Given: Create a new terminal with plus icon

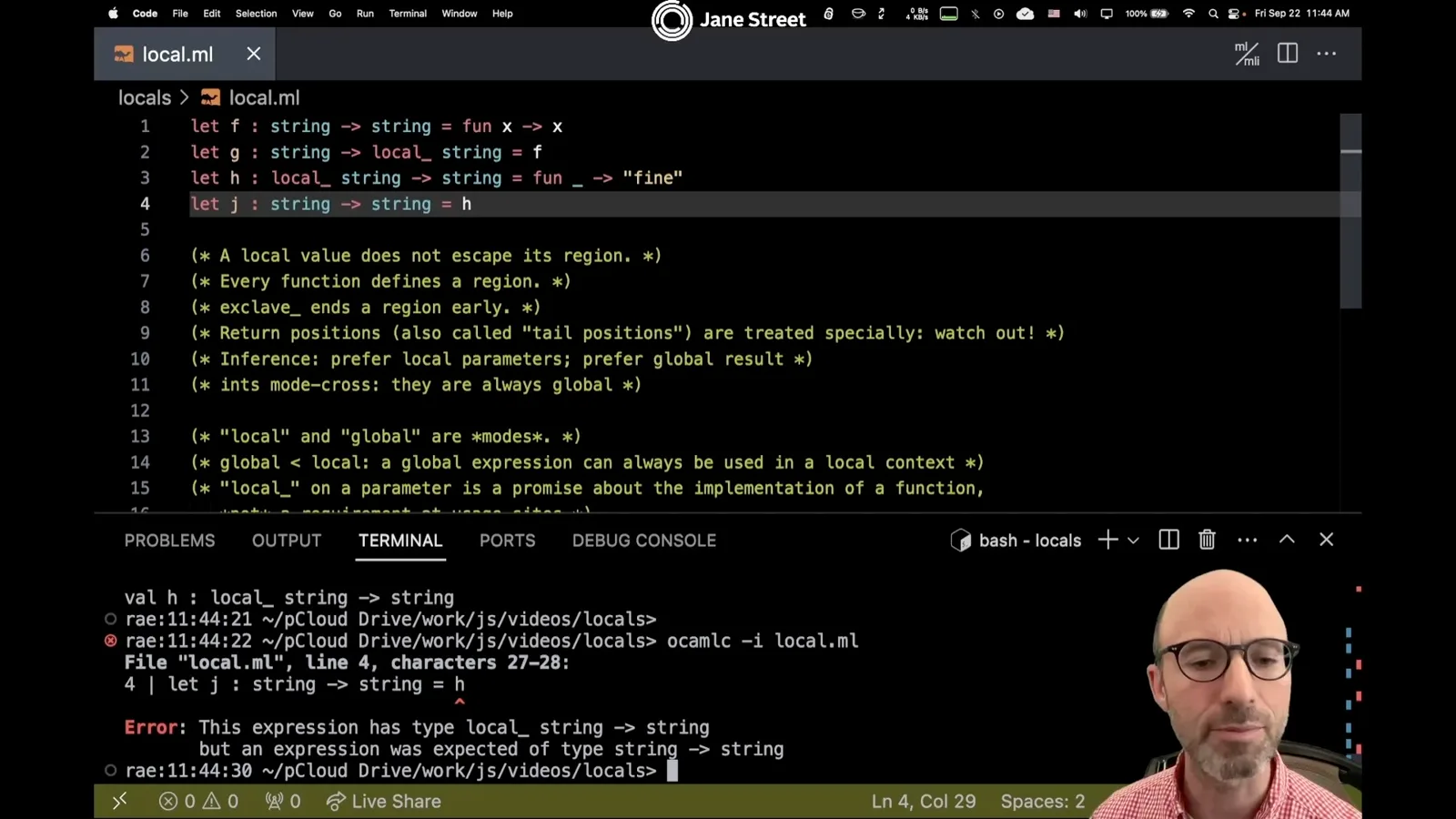Looking at the screenshot, I should pos(1107,540).
